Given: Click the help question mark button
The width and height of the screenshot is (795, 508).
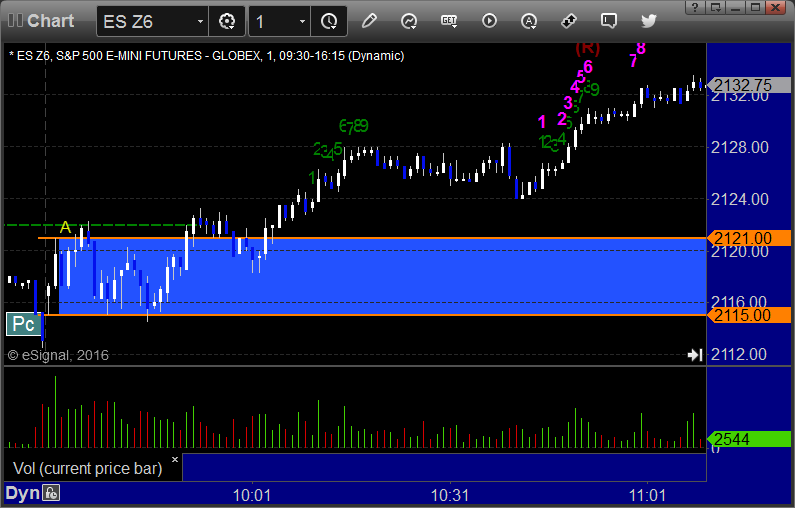Looking at the screenshot, I should [695, 7].
